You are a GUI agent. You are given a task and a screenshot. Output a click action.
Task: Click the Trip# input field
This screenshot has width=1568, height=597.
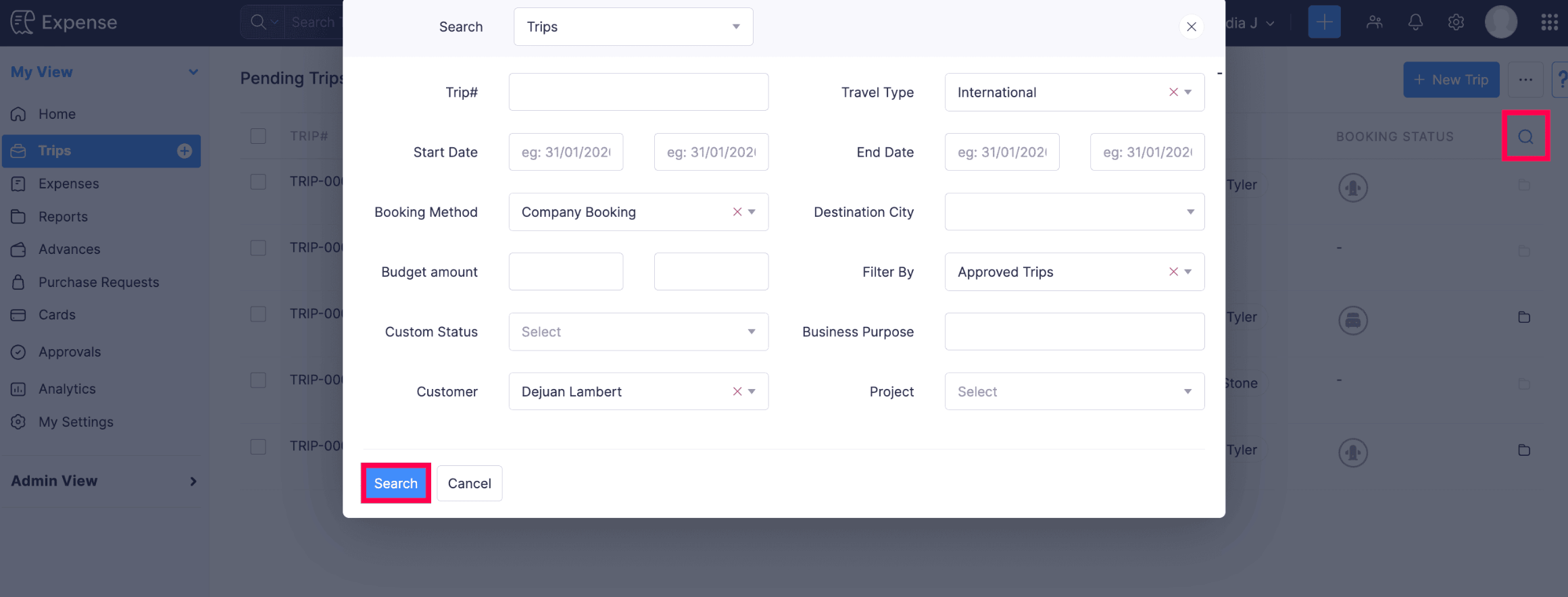click(638, 93)
